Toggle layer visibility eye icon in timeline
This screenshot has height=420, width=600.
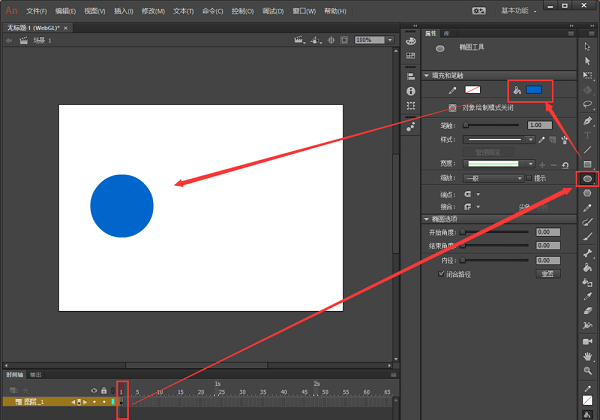click(x=94, y=391)
